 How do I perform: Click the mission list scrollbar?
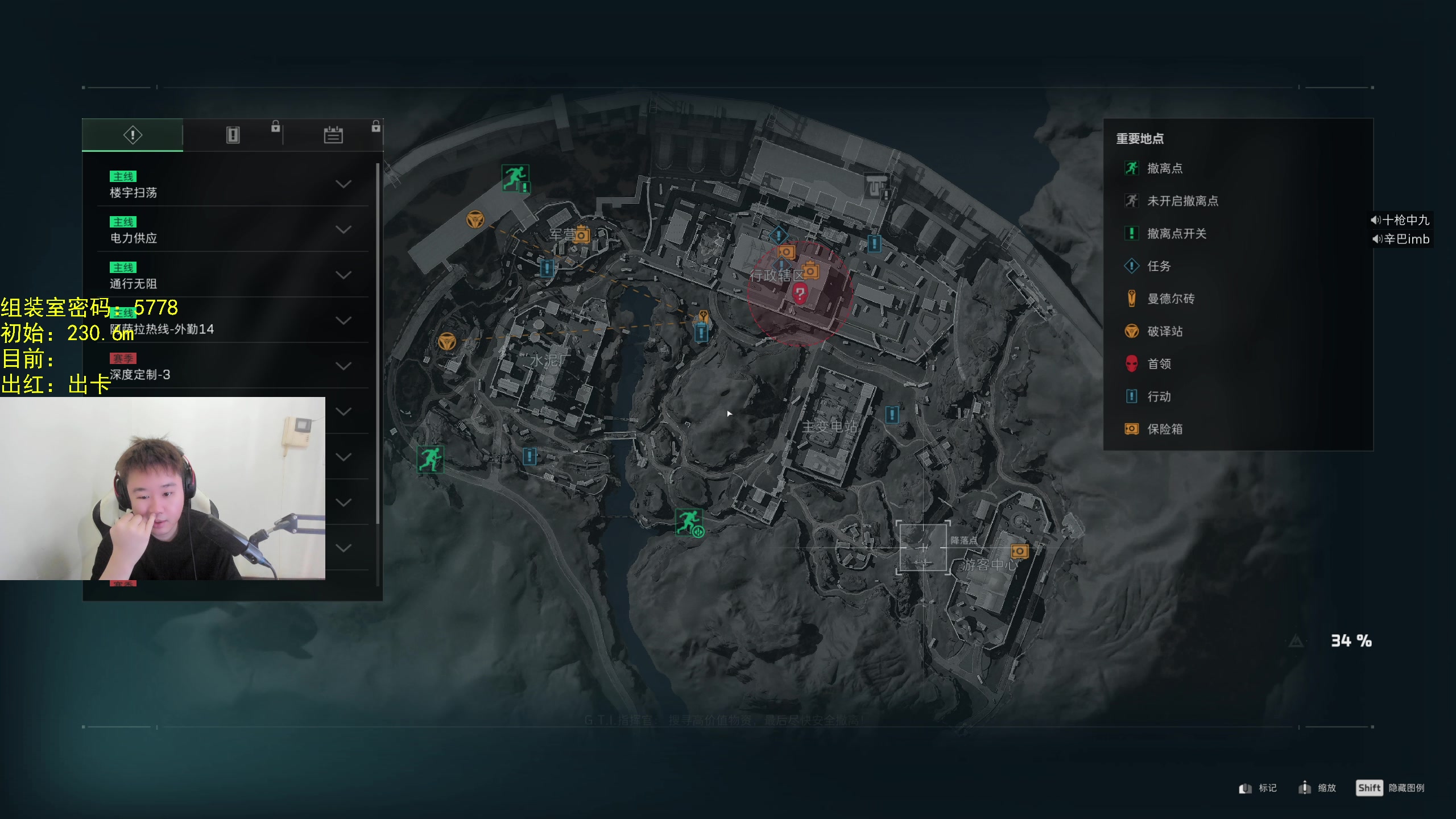[x=378, y=344]
